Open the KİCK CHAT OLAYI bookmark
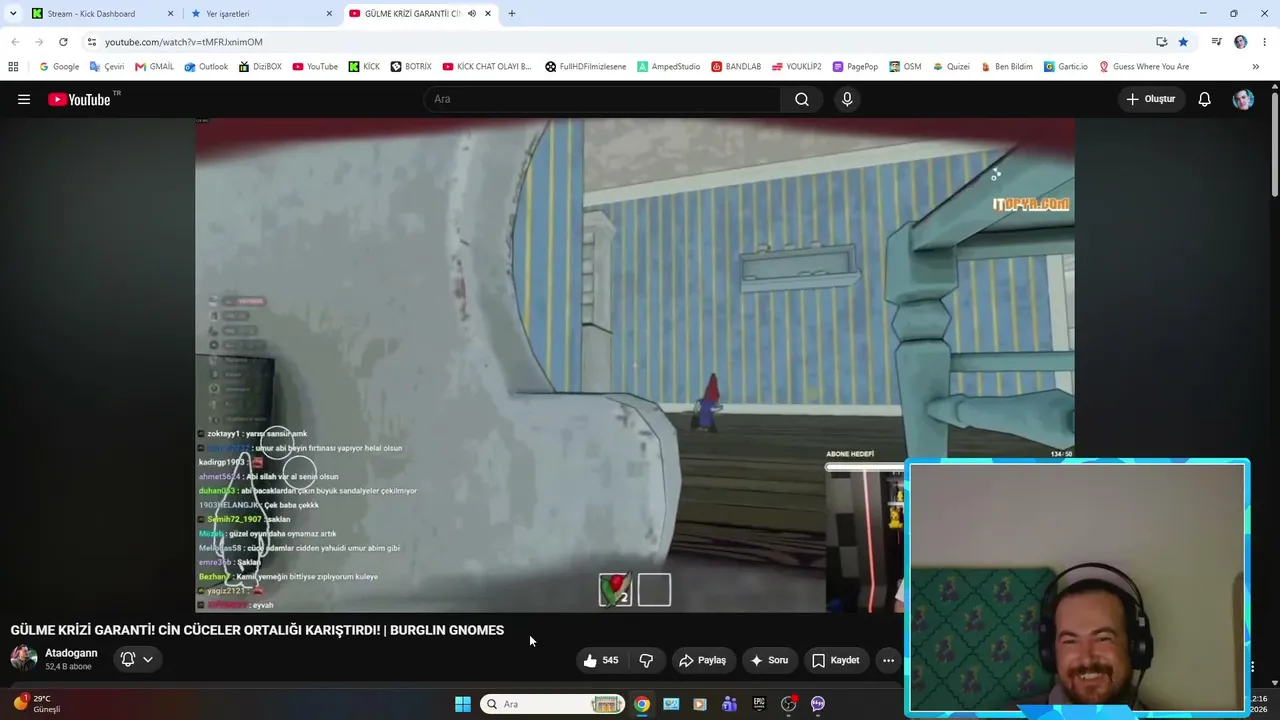 coord(487,67)
